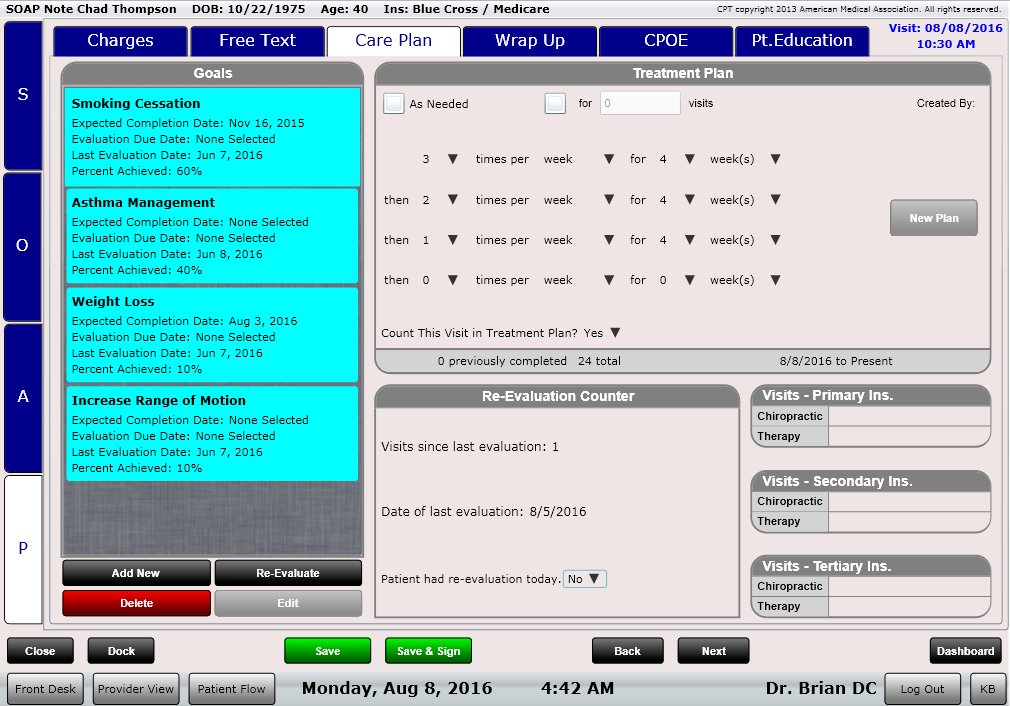Check the visits limit checkbox
1010x706 pixels.
tap(555, 103)
